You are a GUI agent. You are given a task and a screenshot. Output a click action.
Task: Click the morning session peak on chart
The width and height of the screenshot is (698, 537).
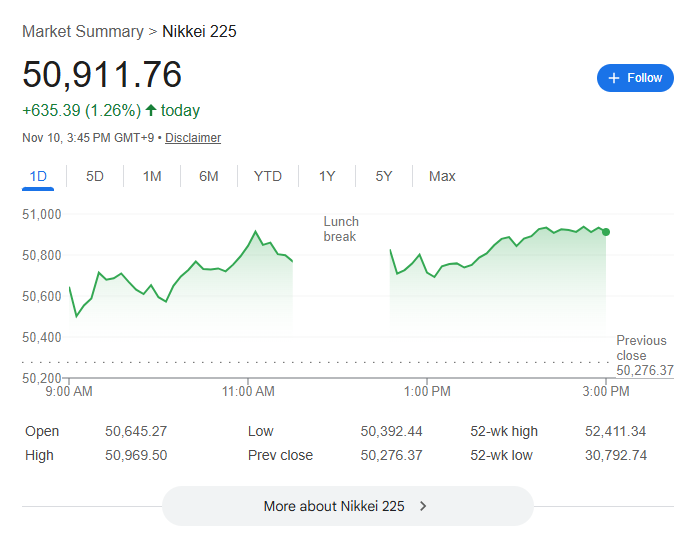(255, 231)
